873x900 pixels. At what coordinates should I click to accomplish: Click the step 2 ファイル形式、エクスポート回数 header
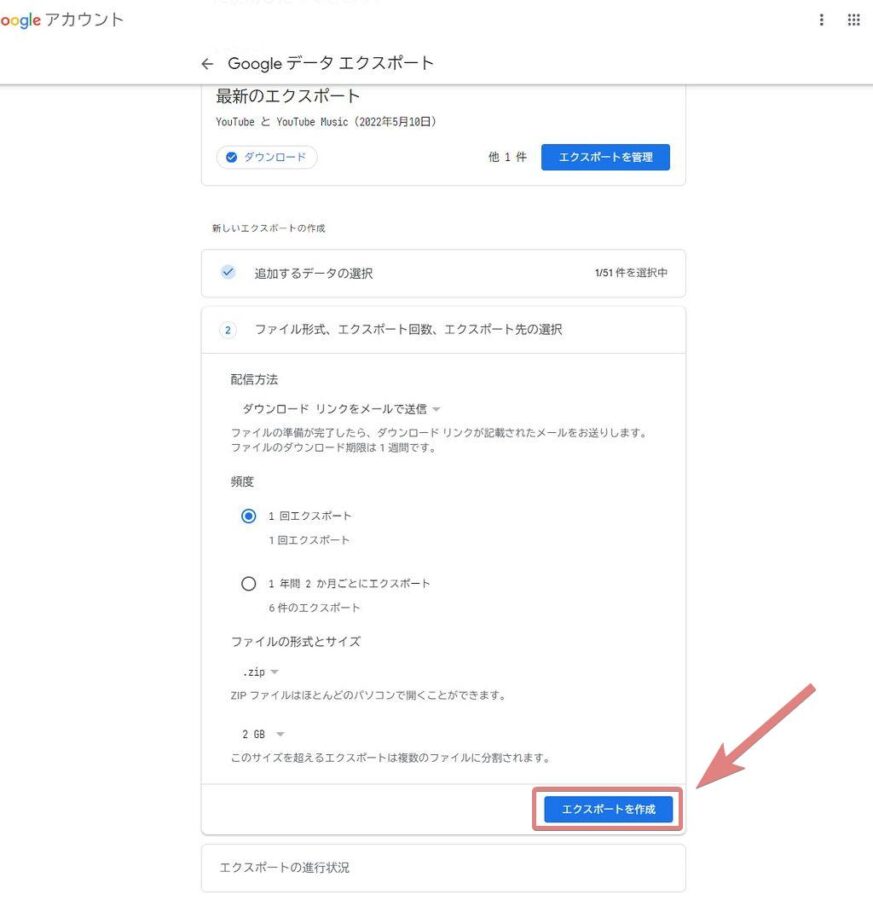pos(443,330)
